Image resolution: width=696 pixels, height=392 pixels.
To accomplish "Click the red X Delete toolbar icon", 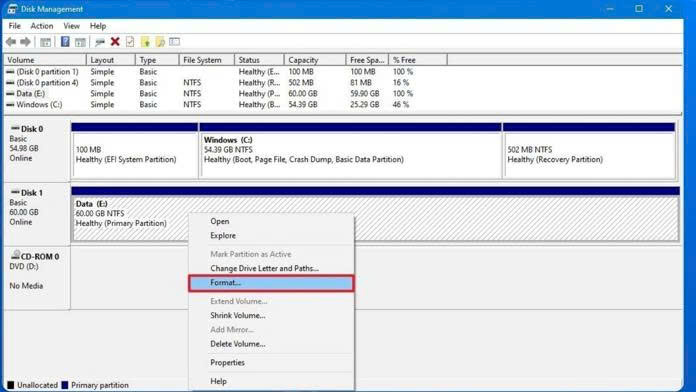I will click(115, 42).
